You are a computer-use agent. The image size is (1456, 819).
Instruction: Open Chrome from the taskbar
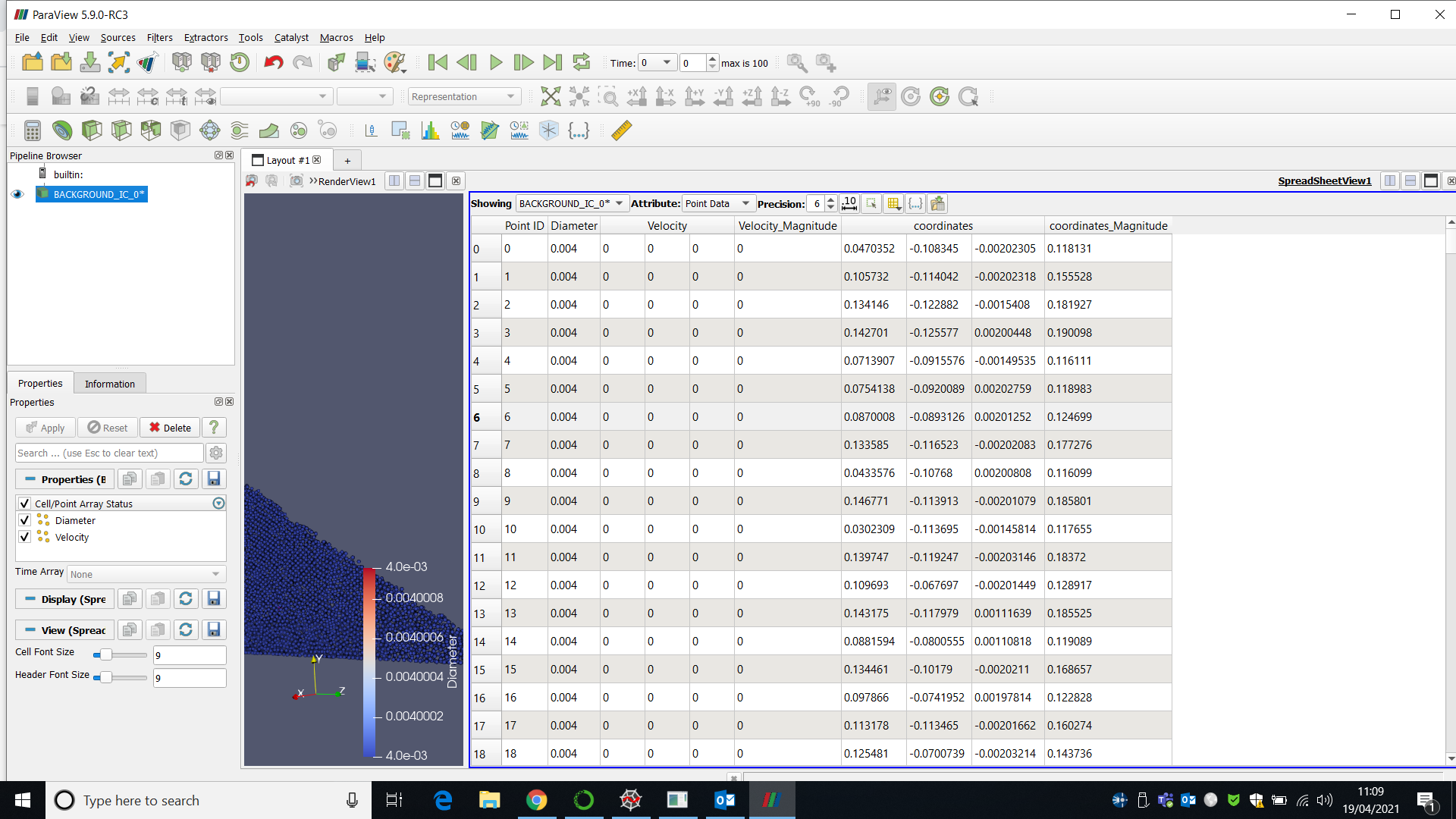pyautogui.click(x=536, y=800)
